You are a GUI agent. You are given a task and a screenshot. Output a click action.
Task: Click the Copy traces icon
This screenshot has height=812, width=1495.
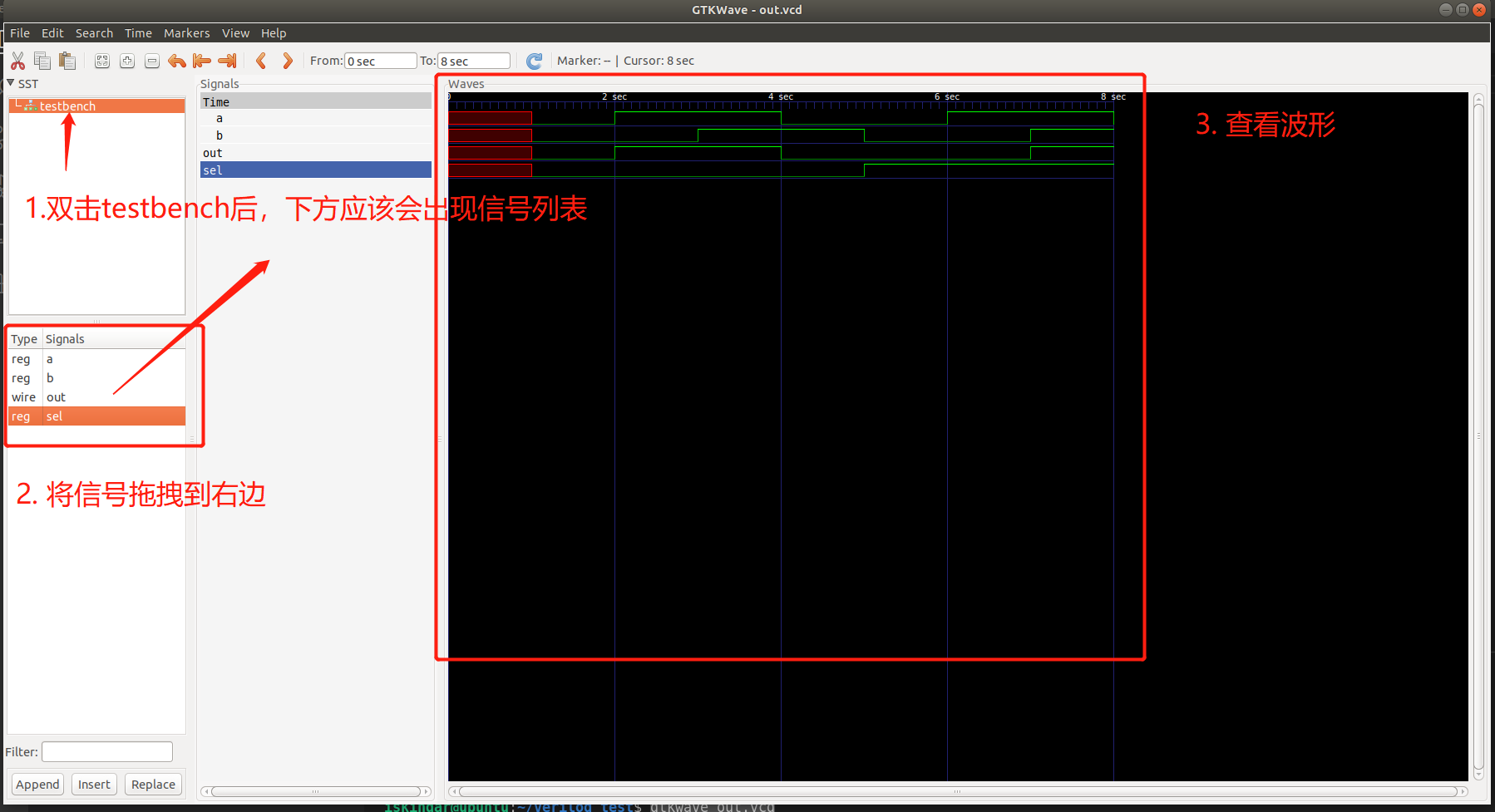[x=42, y=61]
